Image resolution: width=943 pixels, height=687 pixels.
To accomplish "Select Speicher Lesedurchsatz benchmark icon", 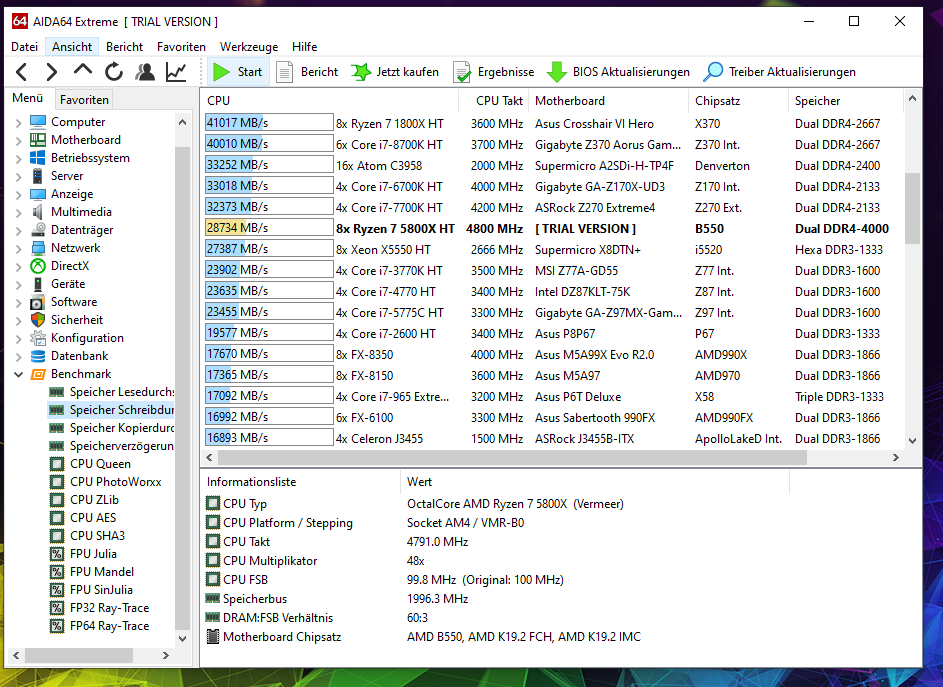I will [x=57, y=392].
